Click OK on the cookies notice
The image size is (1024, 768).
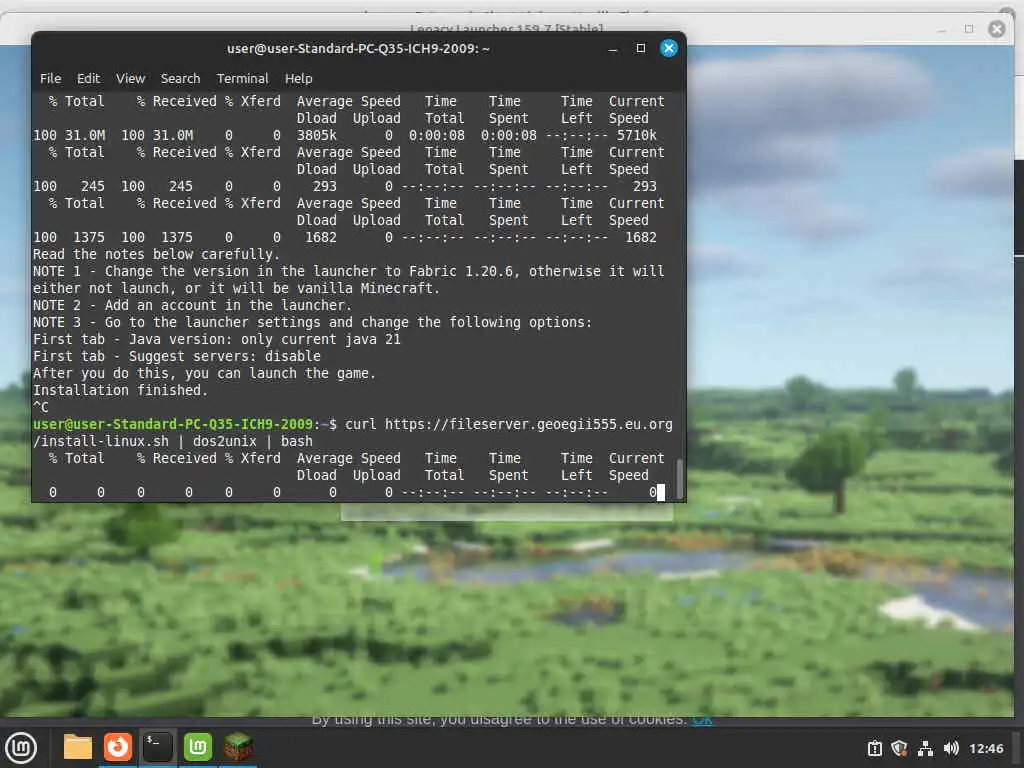click(x=702, y=719)
